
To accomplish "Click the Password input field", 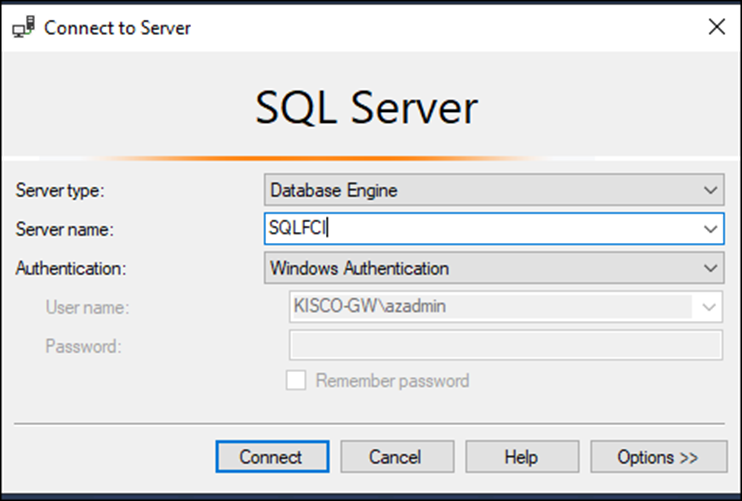I will click(x=506, y=345).
